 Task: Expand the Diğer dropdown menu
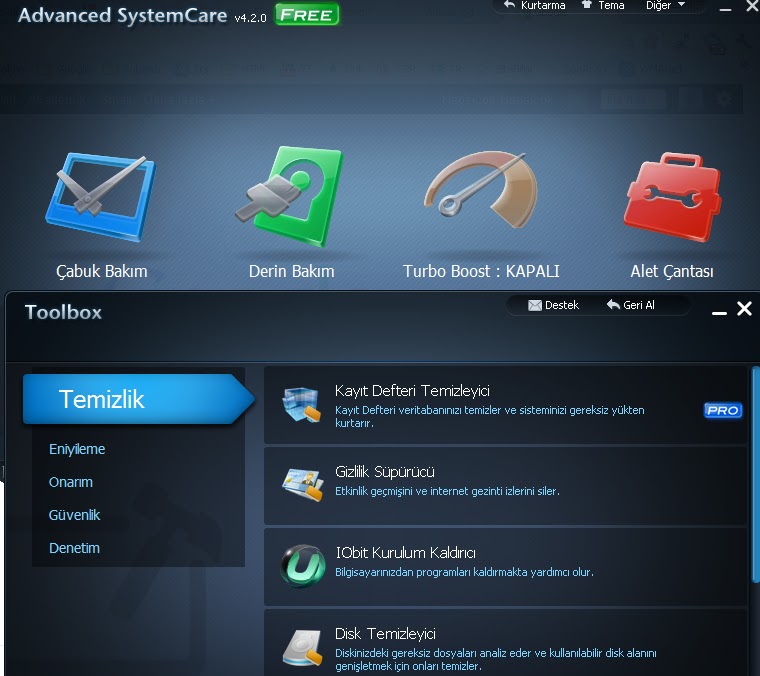[x=665, y=5]
